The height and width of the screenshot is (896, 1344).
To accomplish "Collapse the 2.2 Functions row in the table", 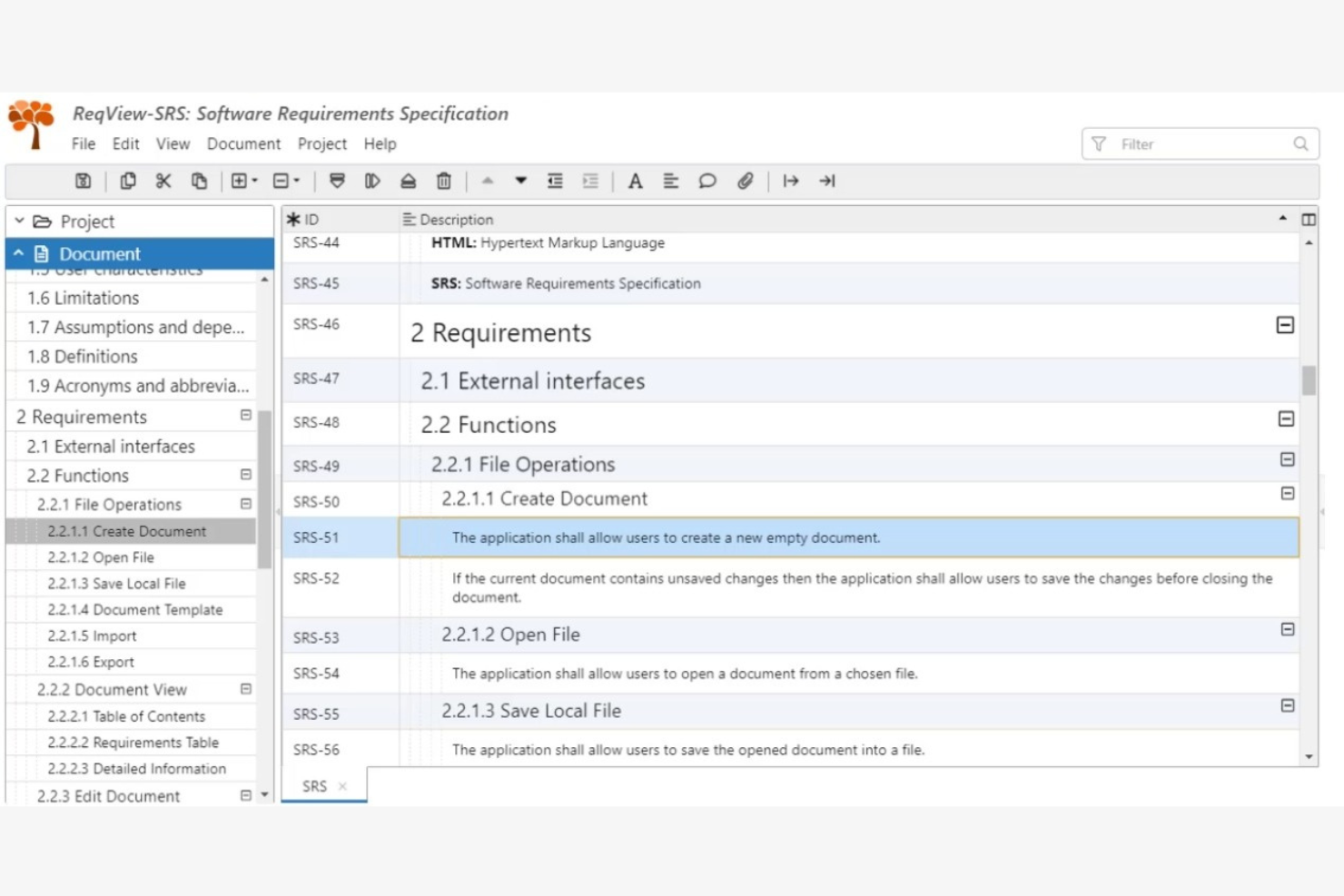I will 1286,419.
